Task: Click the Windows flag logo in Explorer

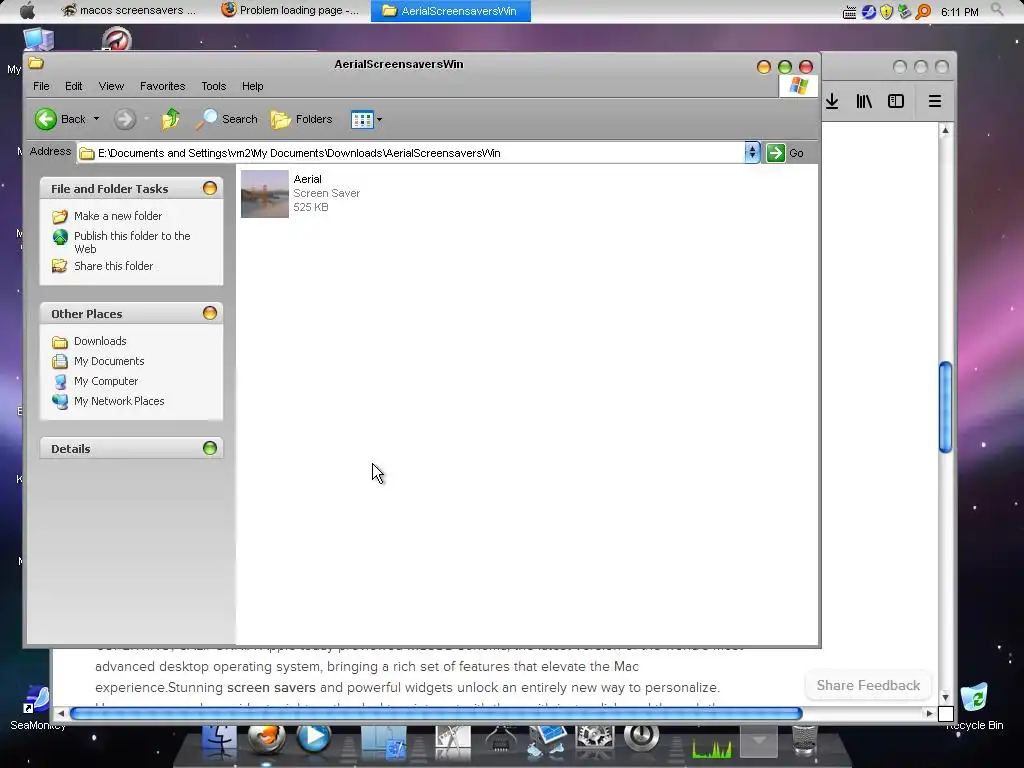Action: click(798, 86)
